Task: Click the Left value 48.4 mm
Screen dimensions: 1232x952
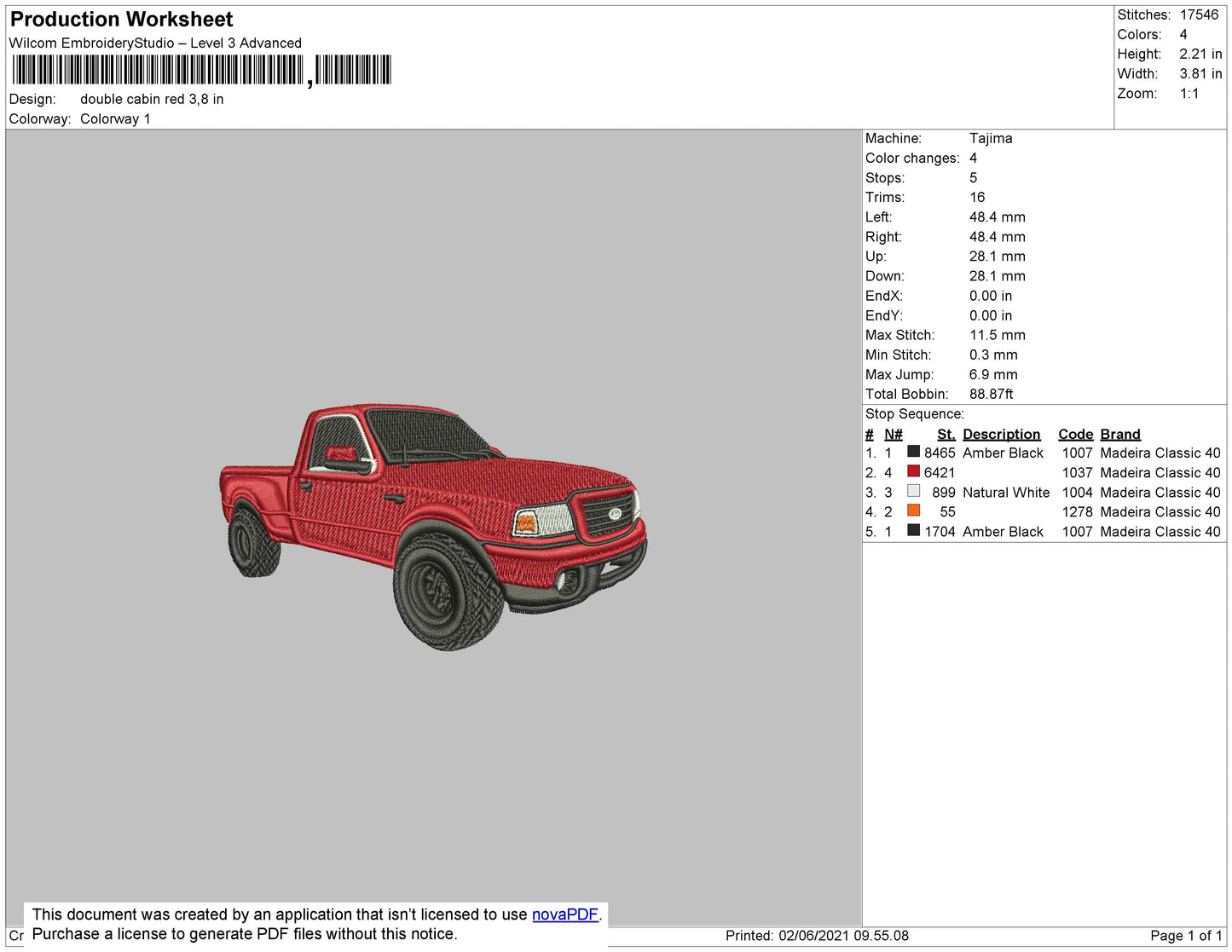Action: [x=998, y=216]
